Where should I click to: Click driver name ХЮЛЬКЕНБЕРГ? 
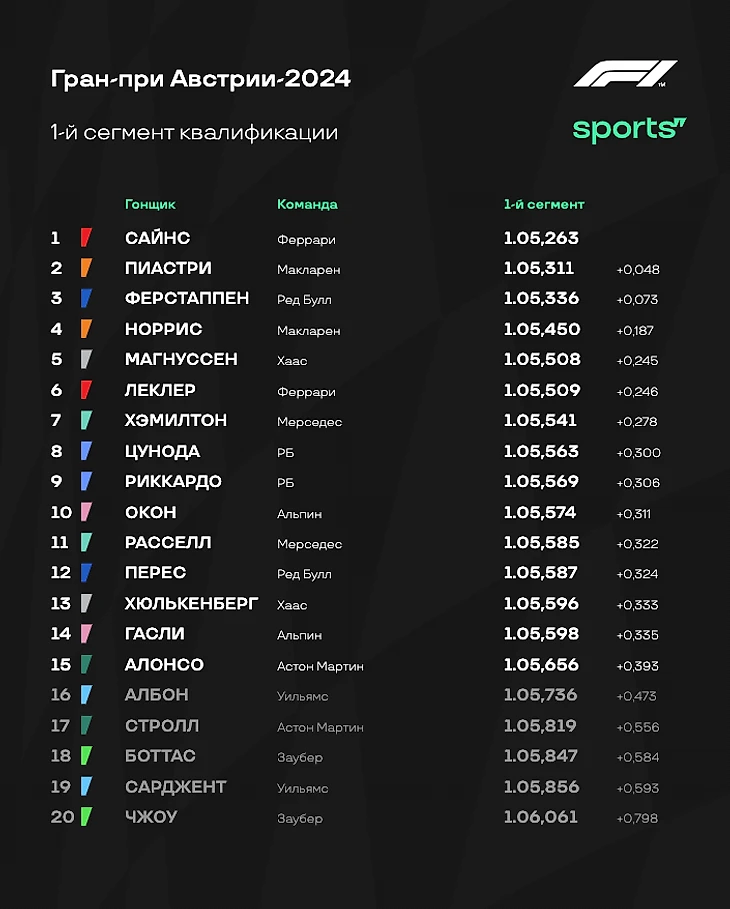point(191,603)
